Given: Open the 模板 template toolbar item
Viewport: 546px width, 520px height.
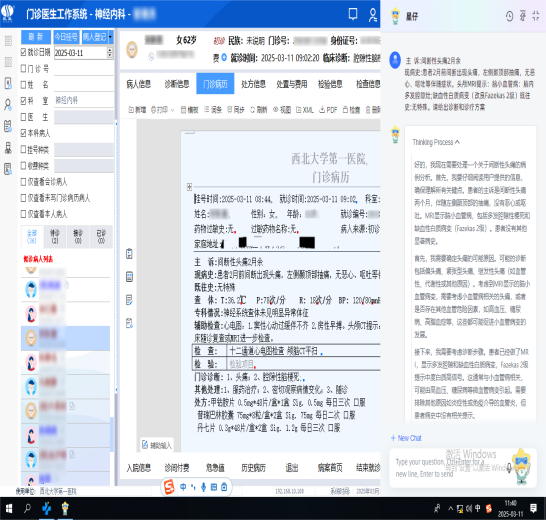Looking at the screenshot, I should [189, 110].
